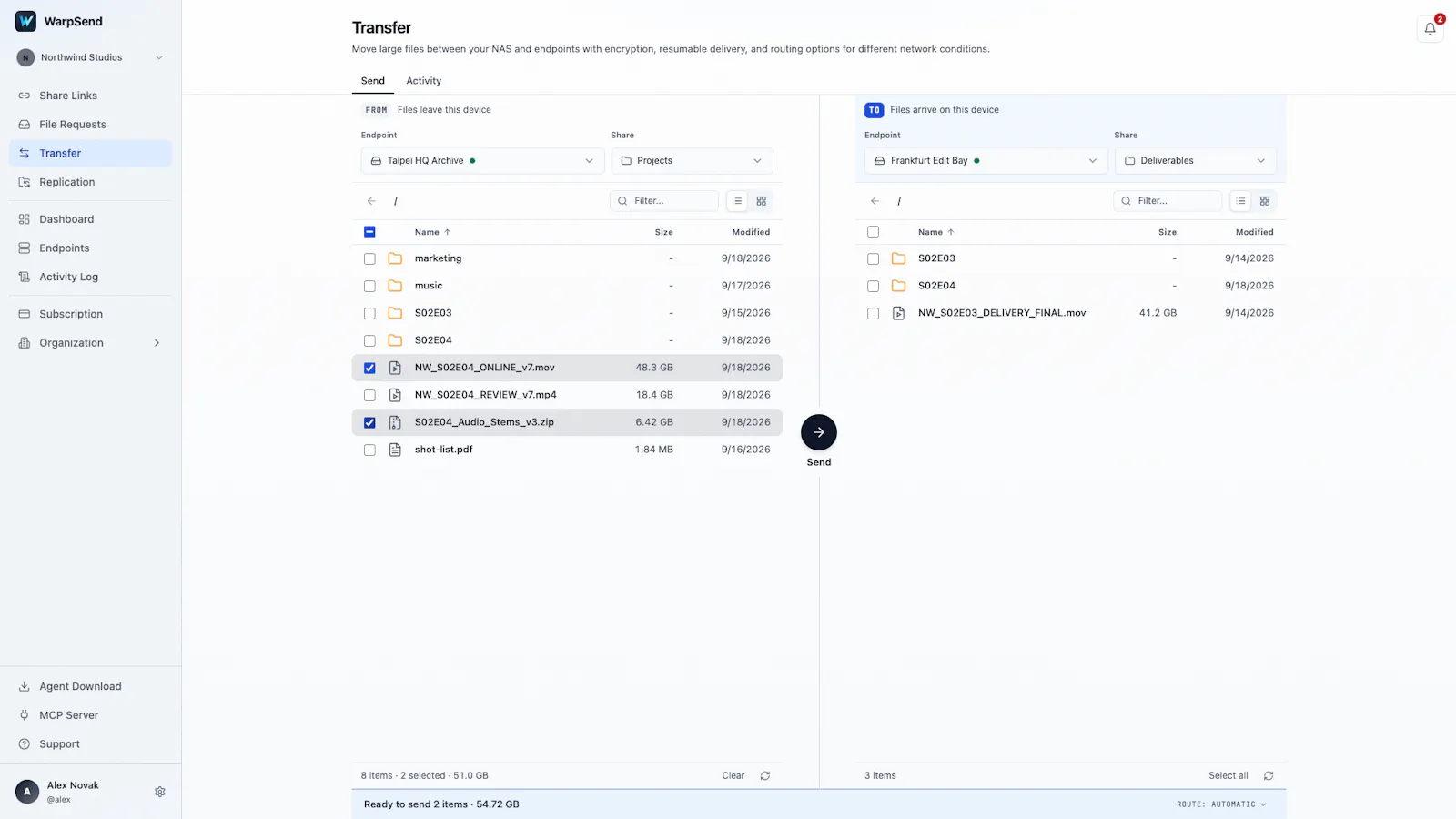The height and width of the screenshot is (819, 1456).
Task: Open Alex Novak user profile
Action: click(73, 792)
